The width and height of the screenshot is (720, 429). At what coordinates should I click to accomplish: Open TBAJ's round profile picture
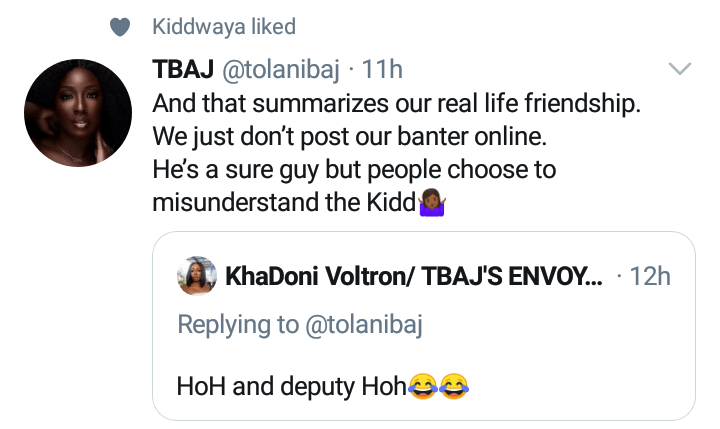77,111
